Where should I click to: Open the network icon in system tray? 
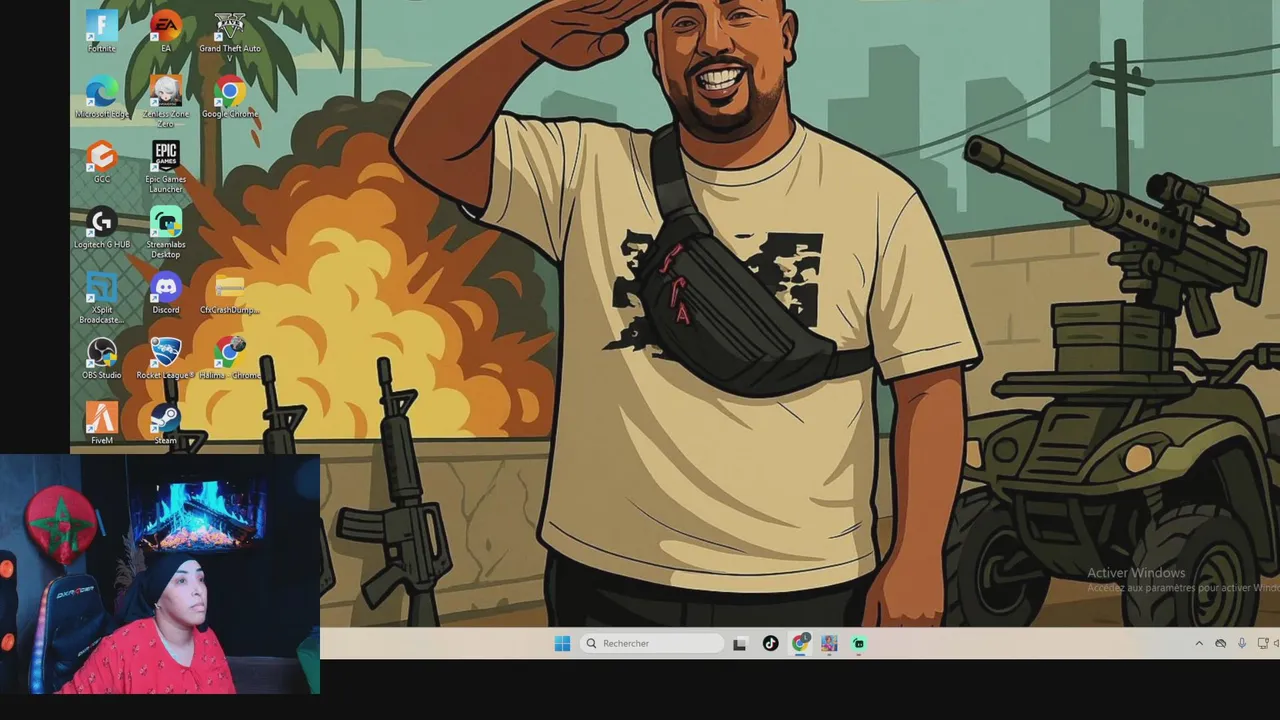(x=1263, y=643)
